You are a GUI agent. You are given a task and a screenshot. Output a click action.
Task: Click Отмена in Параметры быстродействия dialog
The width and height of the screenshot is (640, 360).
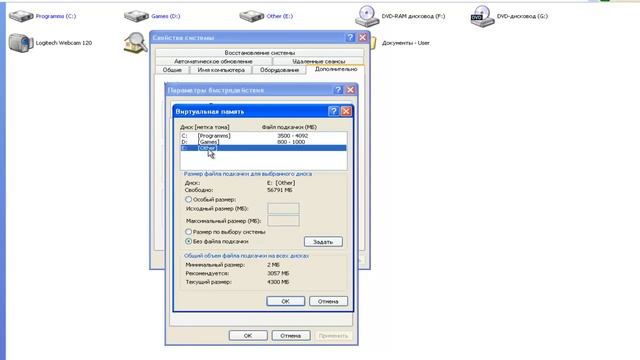(x=291, y=336)
